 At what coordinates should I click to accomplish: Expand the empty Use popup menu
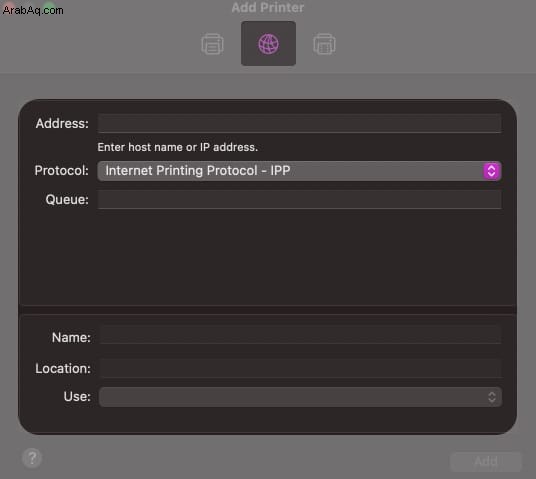click(300, 397)
